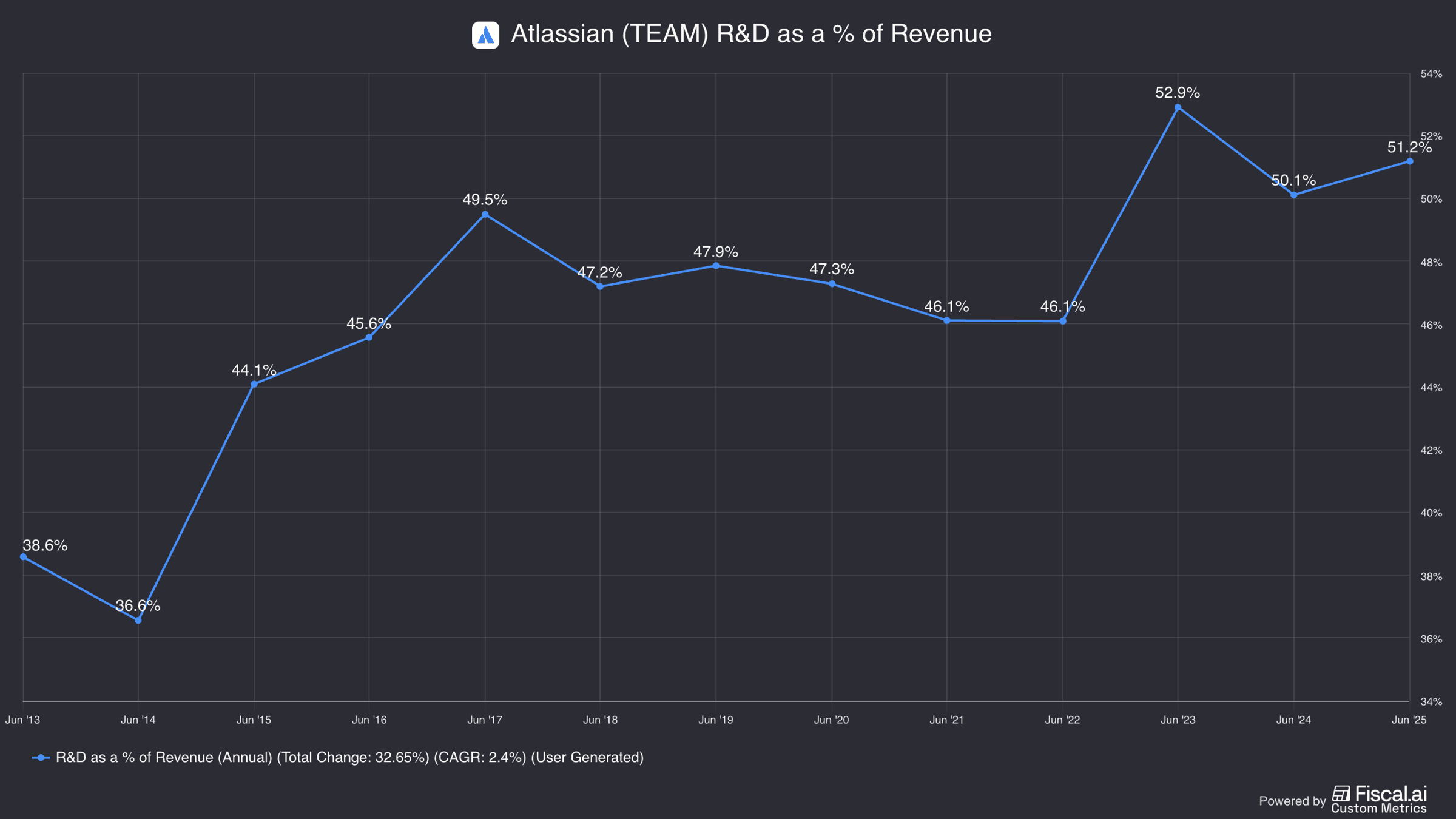Screen dimensions: 1456x819
Task: Click the Jun '22 x-axis label
Action: click(1062, 720)
